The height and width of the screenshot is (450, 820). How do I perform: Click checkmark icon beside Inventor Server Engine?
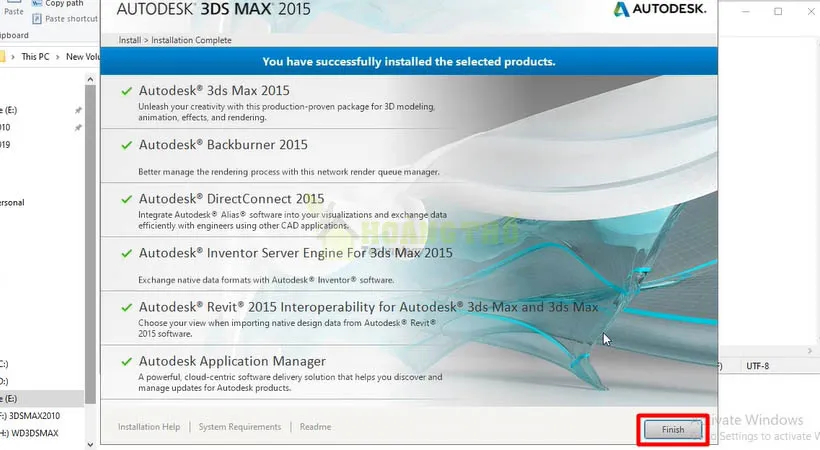point(127,253)
